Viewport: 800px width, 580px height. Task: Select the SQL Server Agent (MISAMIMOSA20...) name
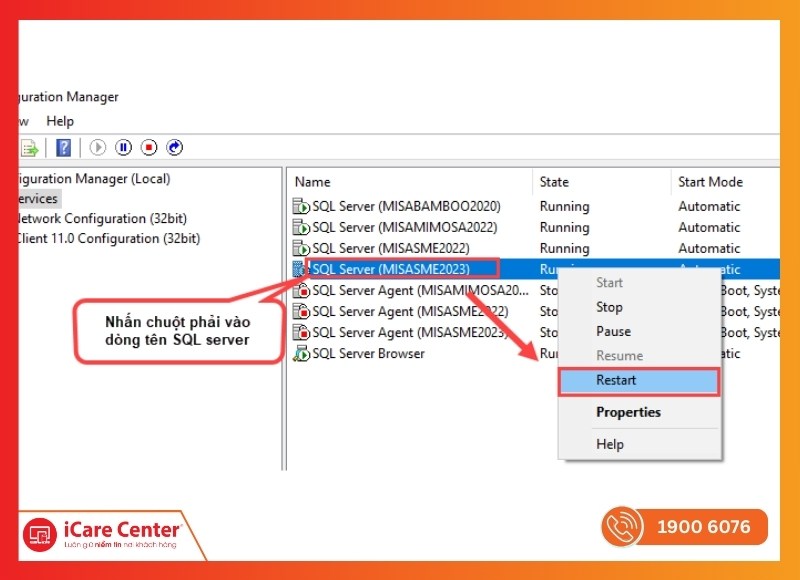pos(420,290)
